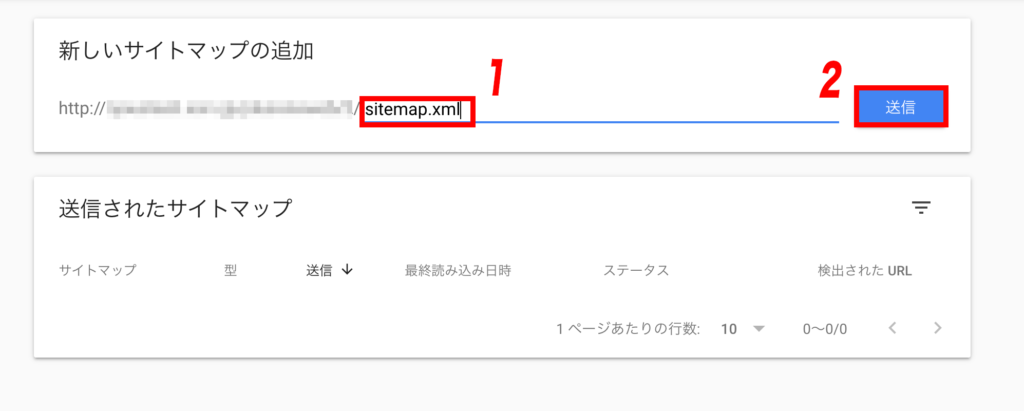
Task: Click the ステータス column header
Action: tap(636, 271)
